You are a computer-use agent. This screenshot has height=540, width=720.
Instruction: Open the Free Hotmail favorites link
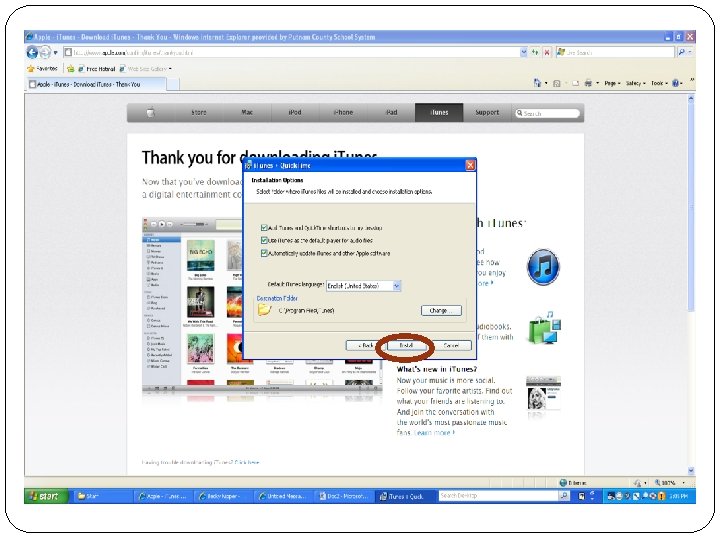click(96, 69)
